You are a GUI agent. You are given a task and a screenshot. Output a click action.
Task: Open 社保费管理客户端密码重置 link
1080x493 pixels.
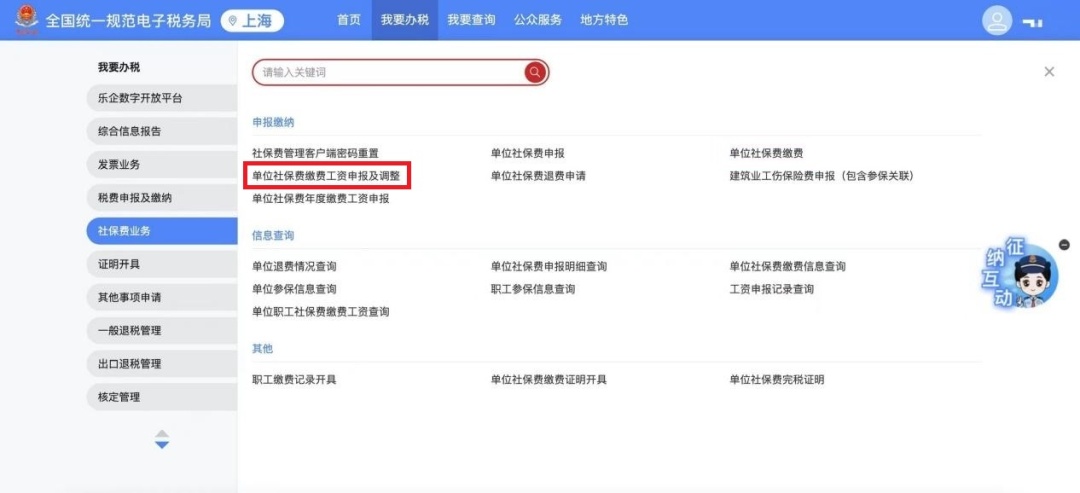[x=315, y=153]
